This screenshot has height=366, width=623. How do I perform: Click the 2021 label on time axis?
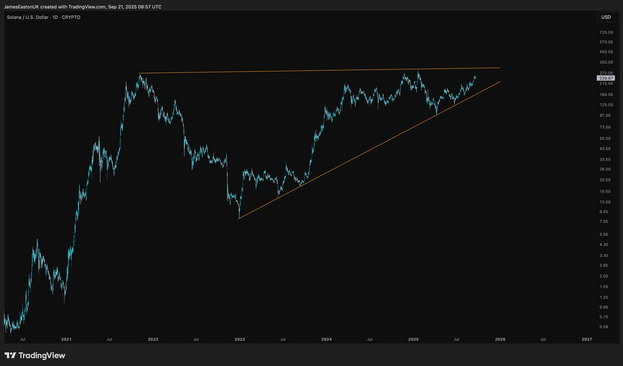tap(66, 339)
